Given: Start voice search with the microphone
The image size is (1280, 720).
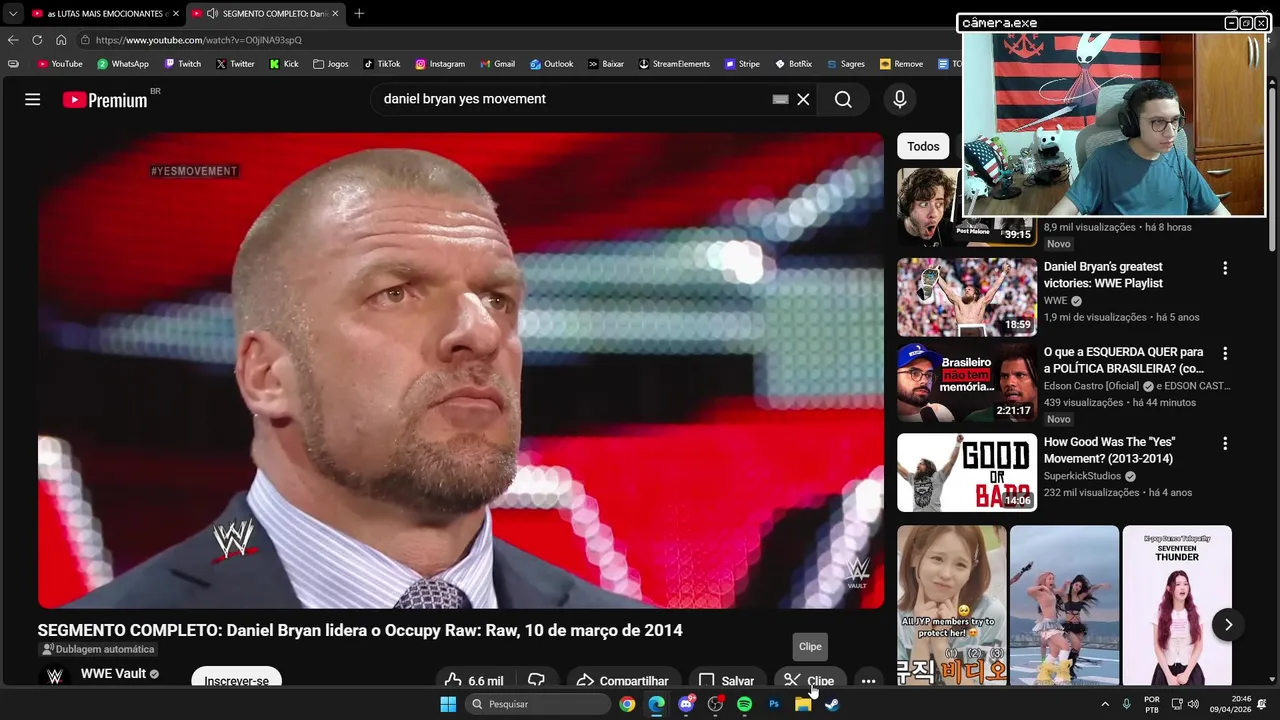Looking at the screenshot, I should point(899,99).
